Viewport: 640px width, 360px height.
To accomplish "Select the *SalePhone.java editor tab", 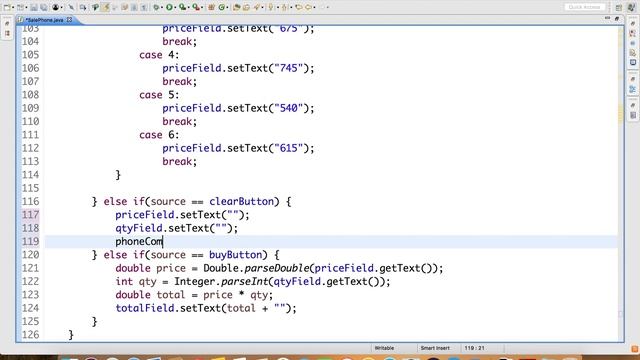I will point(44,20).
